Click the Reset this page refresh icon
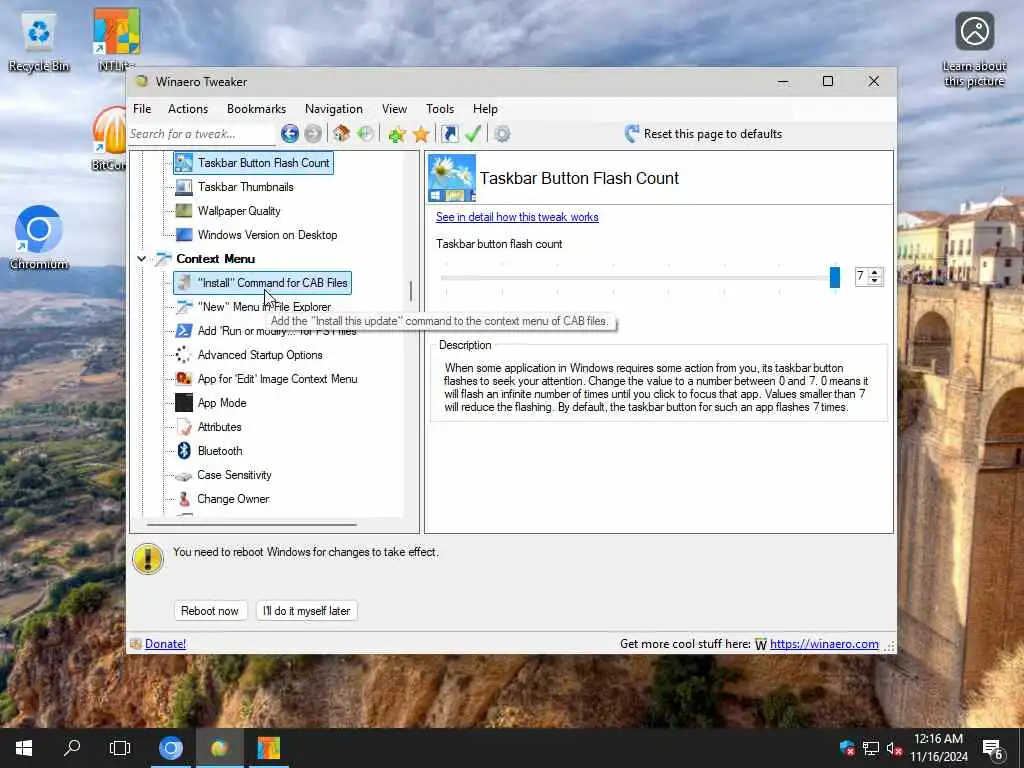Screen dimensions: 1024x768 [x=632, y=134]
